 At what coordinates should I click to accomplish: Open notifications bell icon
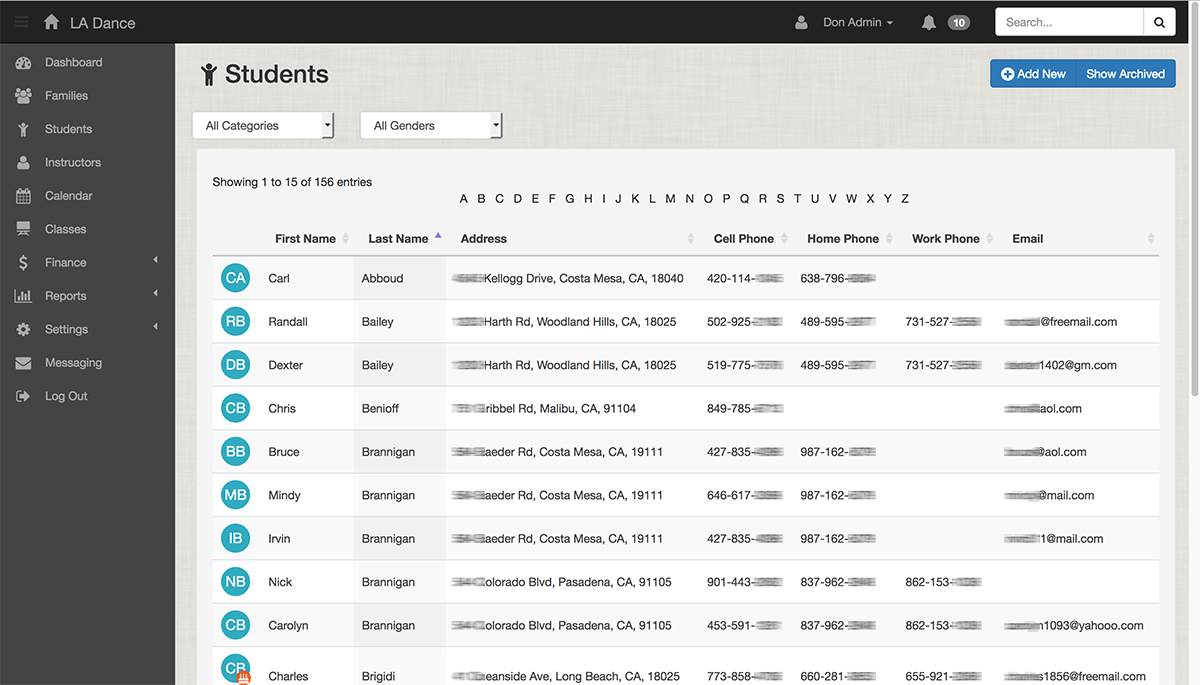click(929, 22)
